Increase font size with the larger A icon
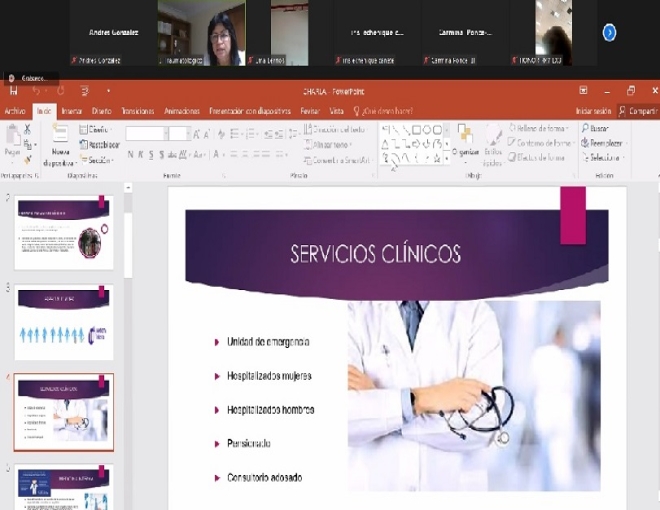Viewport: 660px width, 510px height. click(196, 134)
